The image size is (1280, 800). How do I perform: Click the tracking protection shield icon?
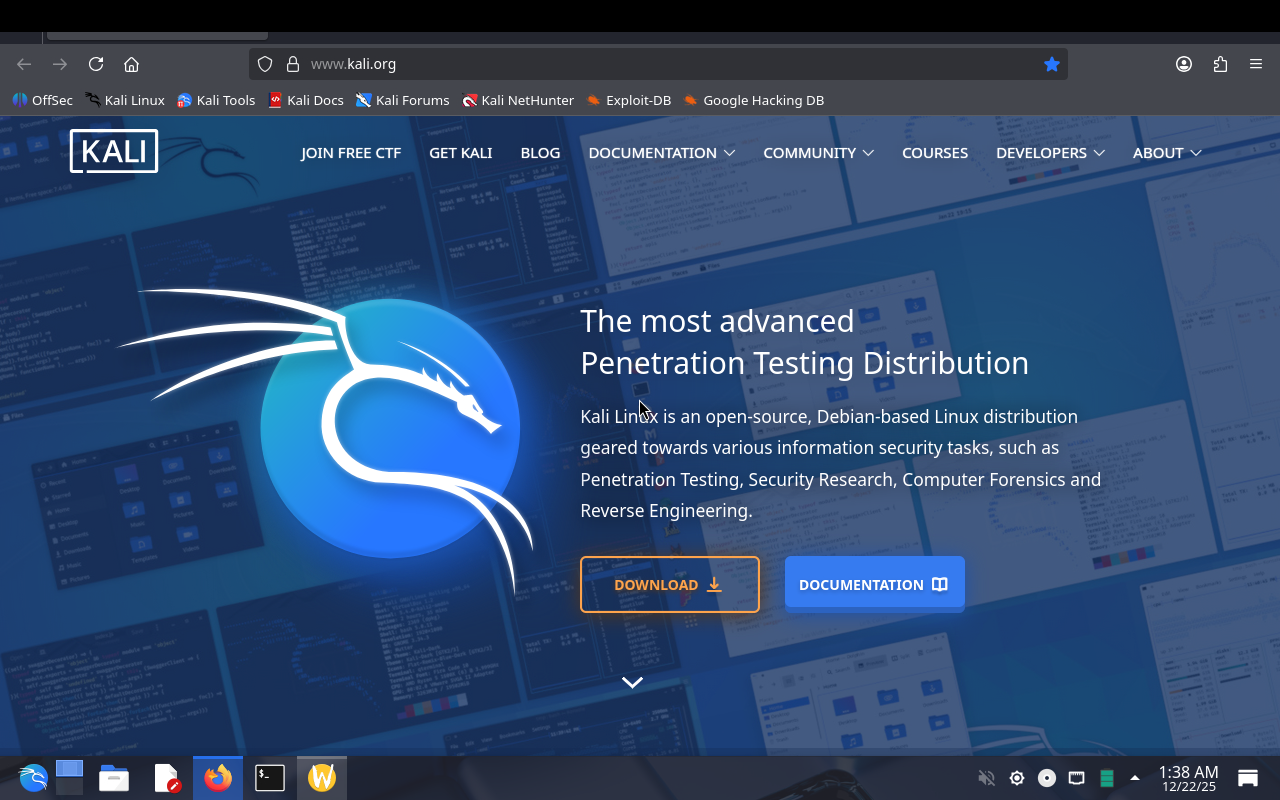tap(265, 64)
